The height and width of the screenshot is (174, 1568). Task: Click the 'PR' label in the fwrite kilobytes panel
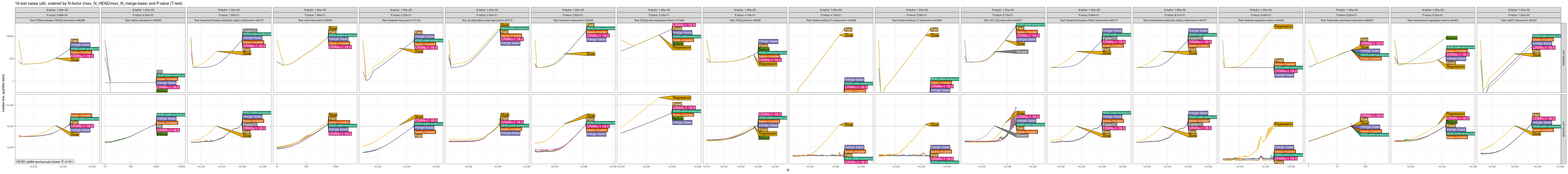coord(159,72)
